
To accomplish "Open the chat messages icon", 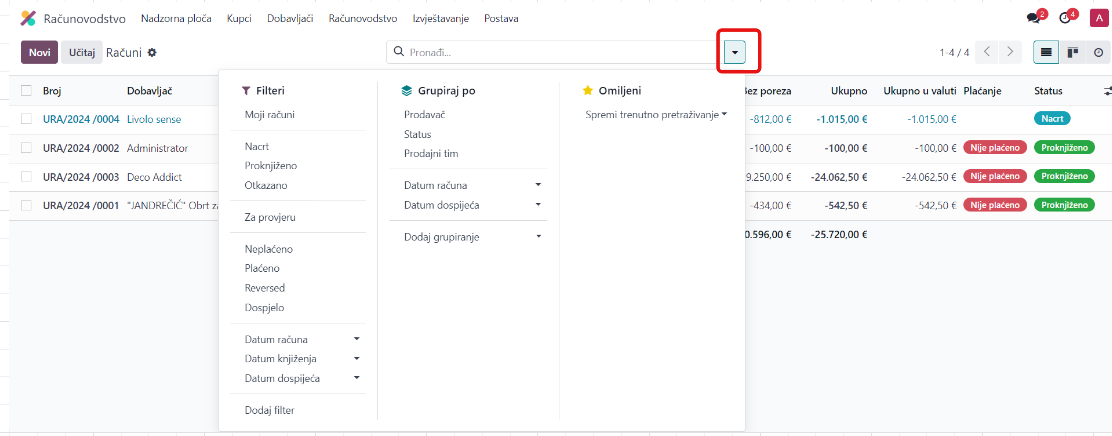I will [x=1032, y=18].
